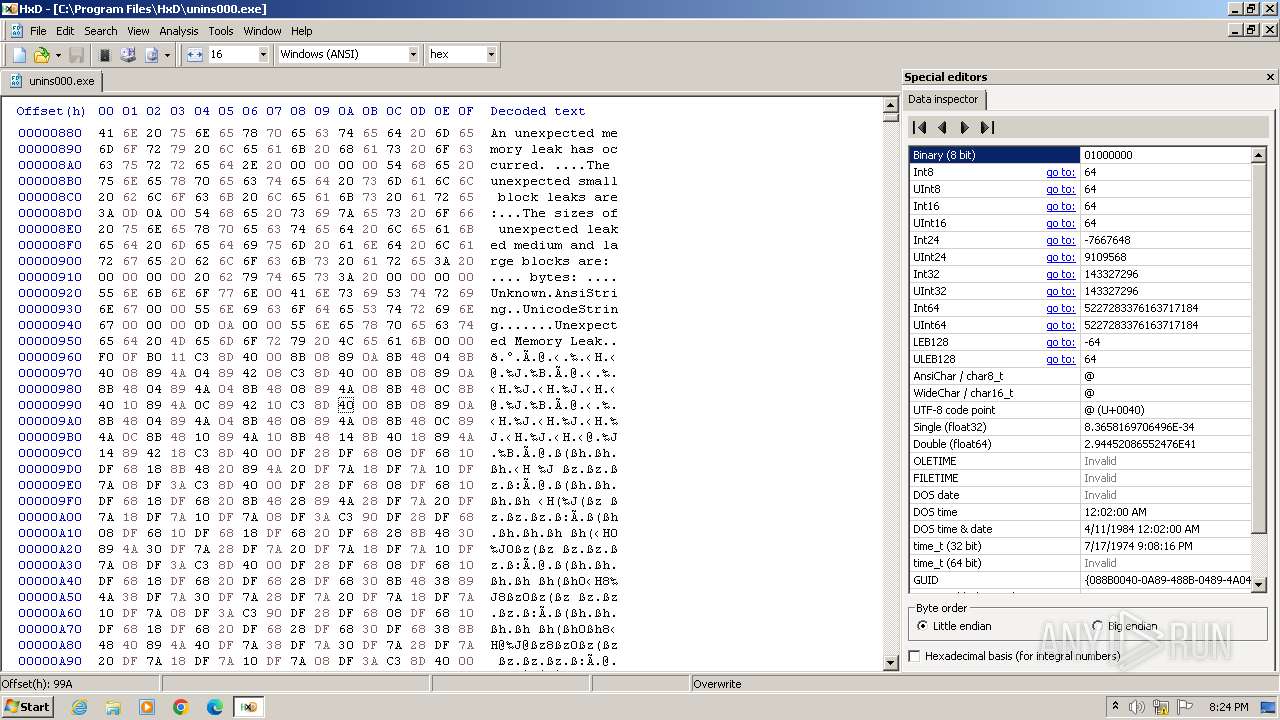This screenshot has width=1280, height=720.
Task: Click the Overwrite status bar indicator
Action: (717, 684)
